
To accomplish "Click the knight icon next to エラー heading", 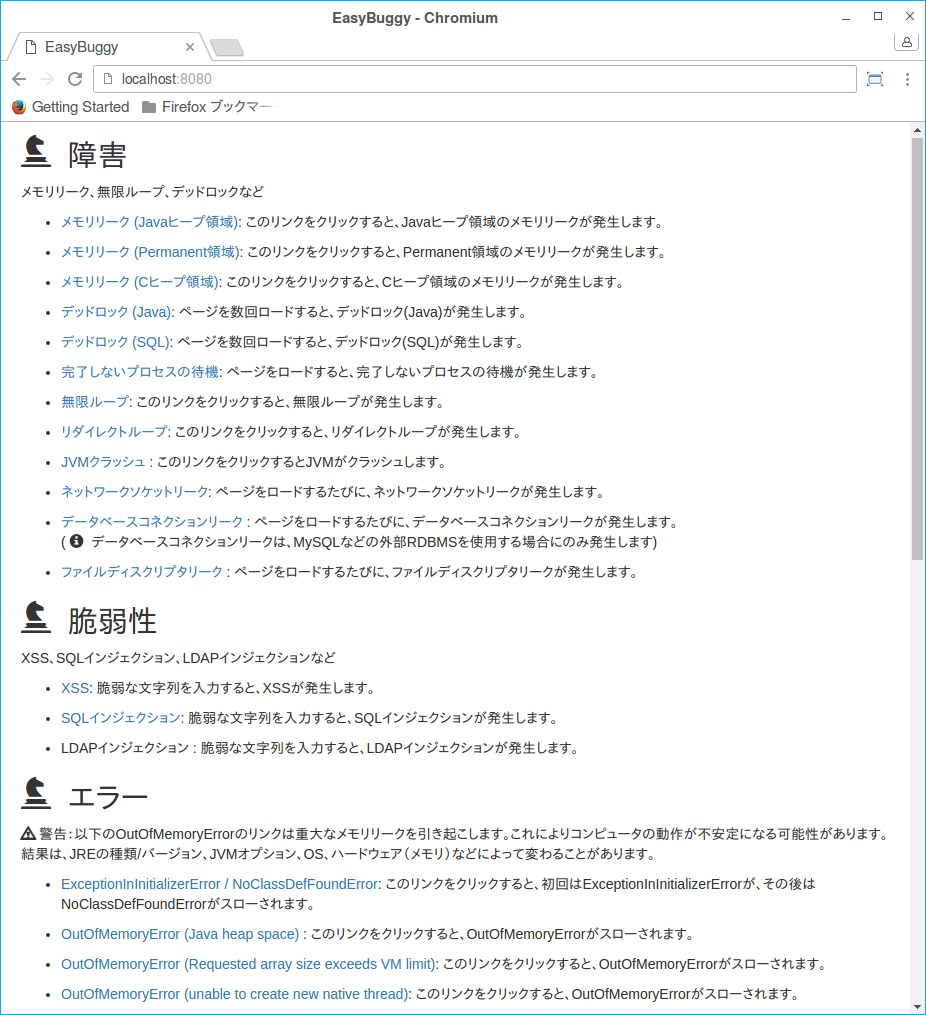I will point(36,793).
